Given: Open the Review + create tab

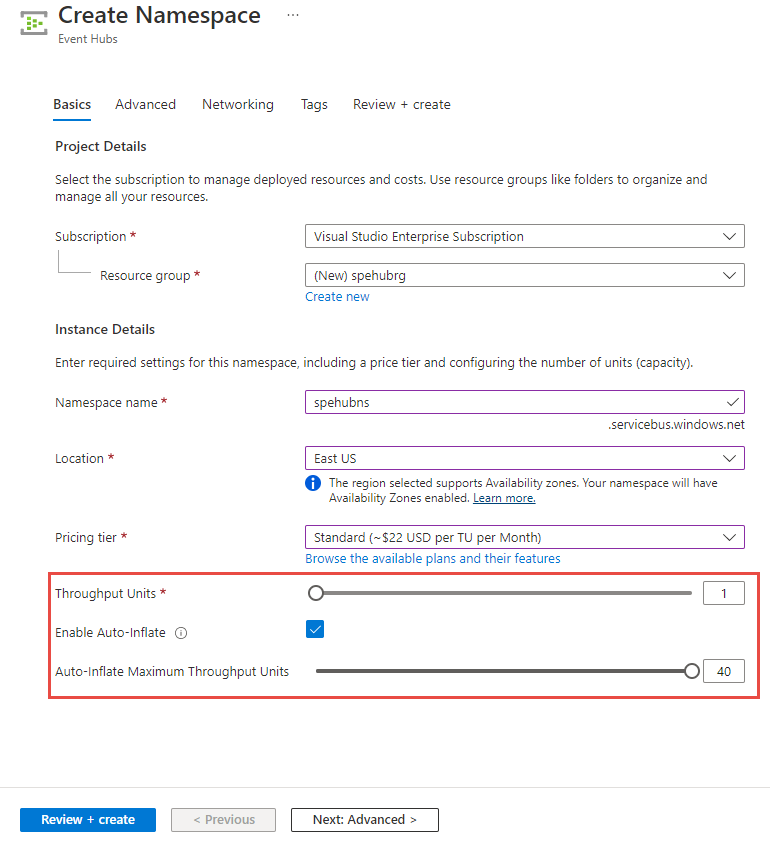Looking at the screenshot, I should pyautogui.click(x=401, y=104).
